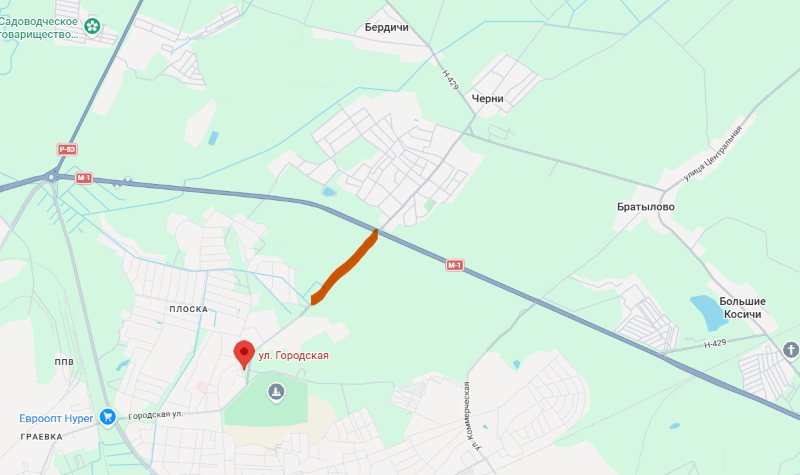Open the Евроопт Hyper place label

tap(56, 418)
